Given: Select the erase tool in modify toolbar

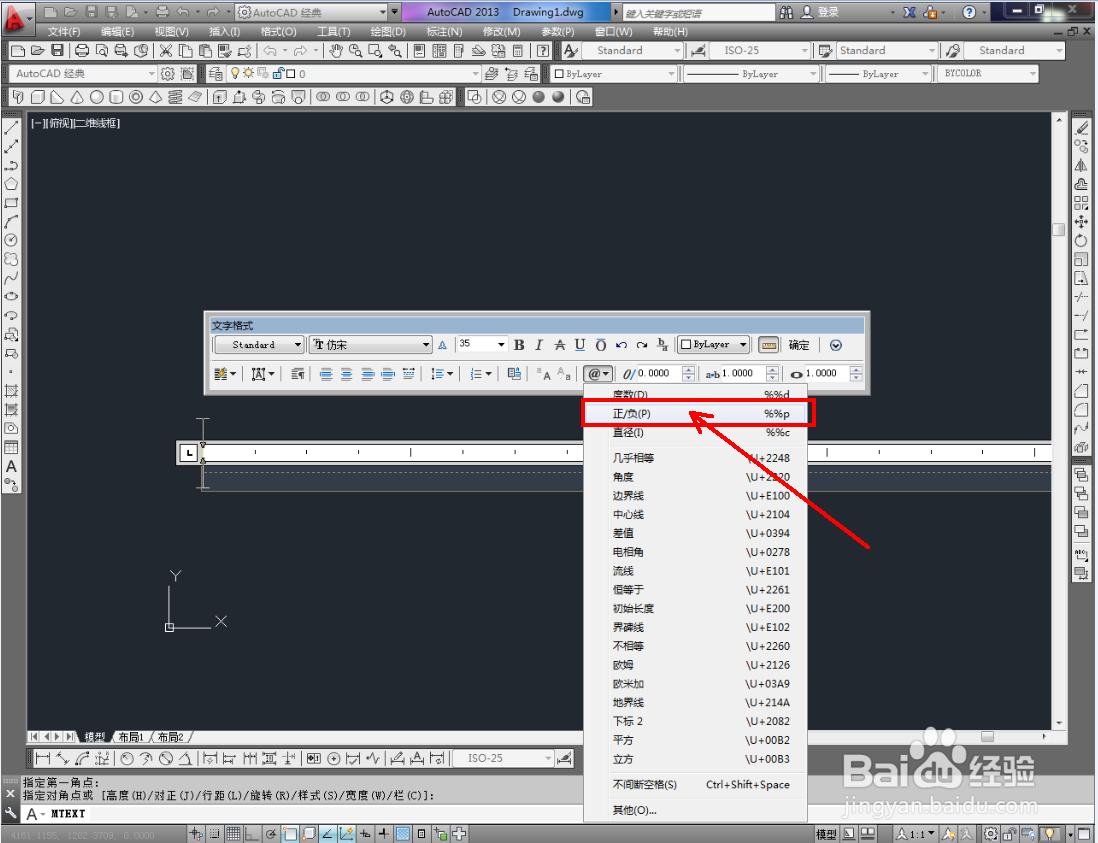Looking at the screenshot, I should (1081, 128).
